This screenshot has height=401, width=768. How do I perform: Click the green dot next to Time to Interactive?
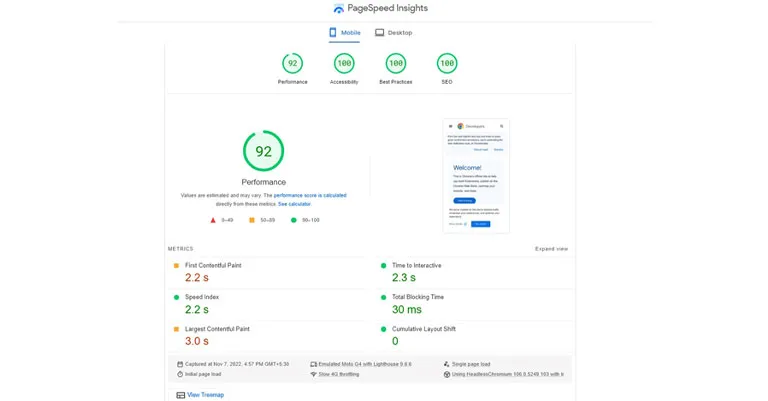pos(384,265)
